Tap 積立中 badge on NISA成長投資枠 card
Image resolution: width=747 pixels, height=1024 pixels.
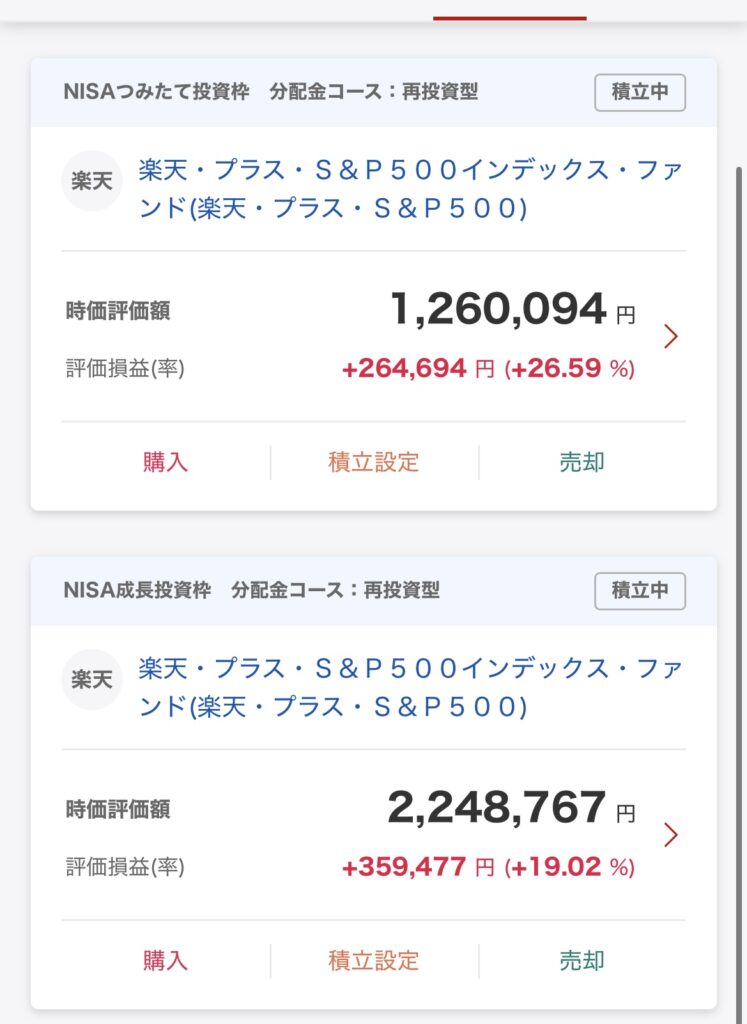(640, 591)
